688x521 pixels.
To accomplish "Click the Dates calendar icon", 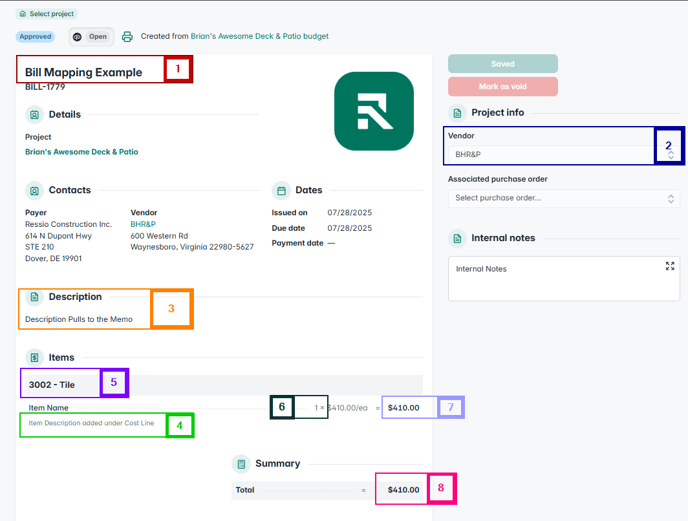I will 281,190.
